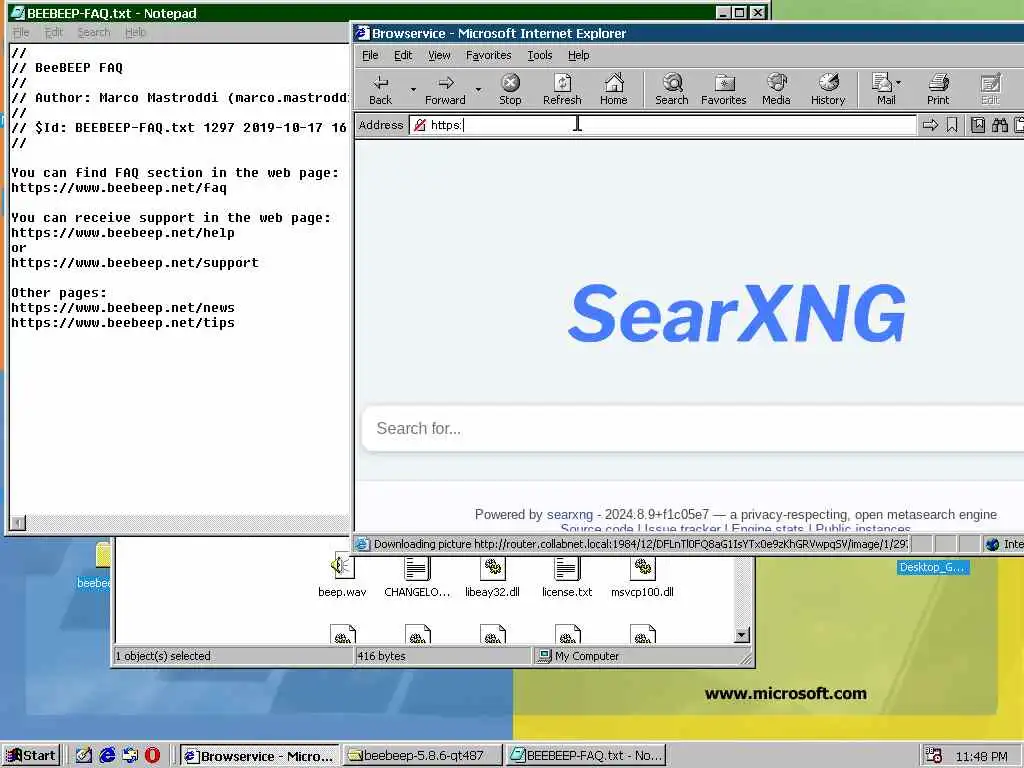Open the Back history dropdown arrow
The width and height of the screenshot is (1024, 768).
tap(413, 89)
